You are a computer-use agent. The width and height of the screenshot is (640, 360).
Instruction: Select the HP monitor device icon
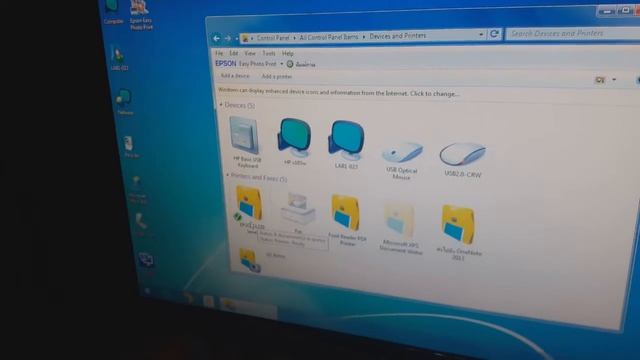coord(294,138)
